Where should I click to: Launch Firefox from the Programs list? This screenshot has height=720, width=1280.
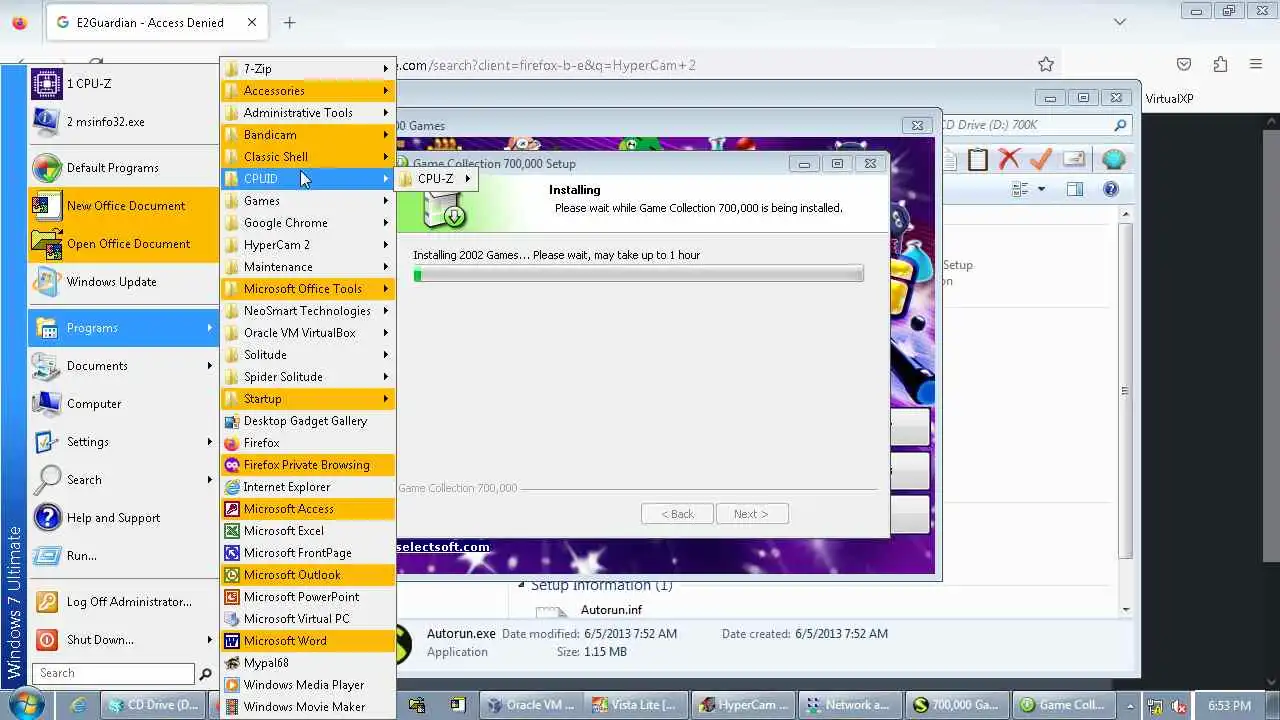[x=308, y=443]
